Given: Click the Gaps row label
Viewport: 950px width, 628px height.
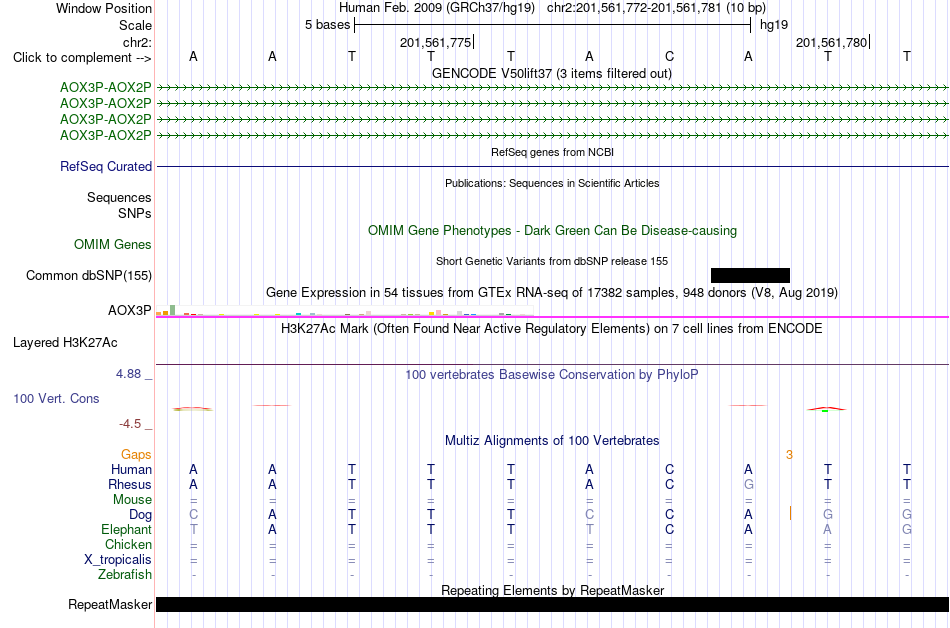Looking at the screenshot, I should click(x=136, y=455).
